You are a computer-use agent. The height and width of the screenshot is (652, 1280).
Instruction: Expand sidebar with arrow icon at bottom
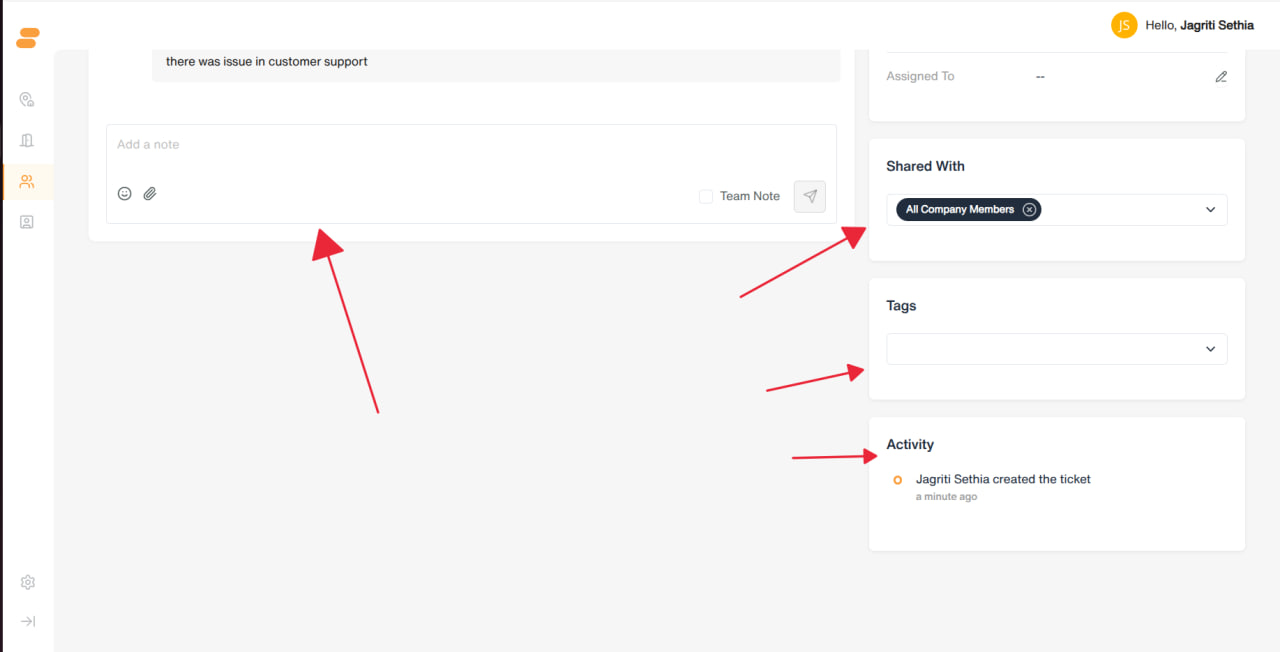[x=28, y=621]
